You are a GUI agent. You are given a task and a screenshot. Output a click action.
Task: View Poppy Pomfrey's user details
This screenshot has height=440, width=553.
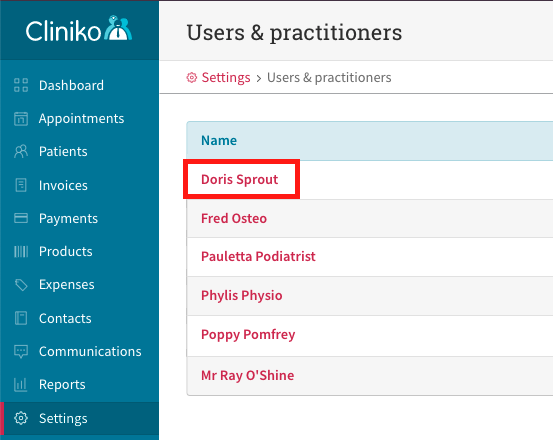[x=248, y=335]
